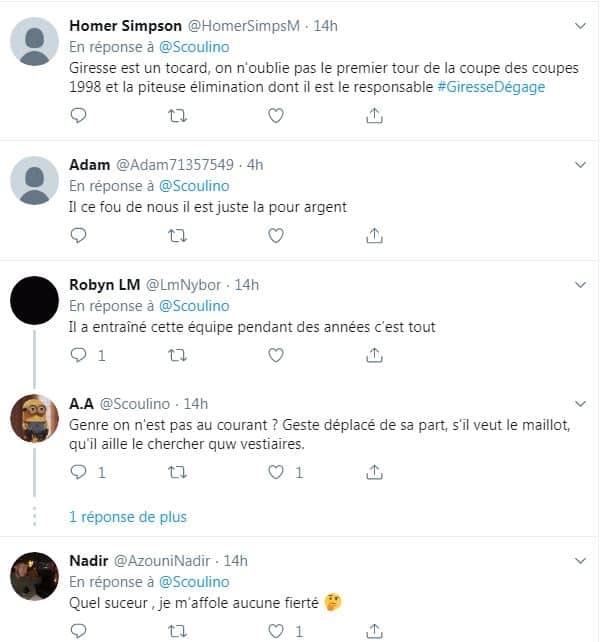Open the #GiresseDégage hashtag
Viewport: 600px width, 642px height.
[x=491, y=87]
